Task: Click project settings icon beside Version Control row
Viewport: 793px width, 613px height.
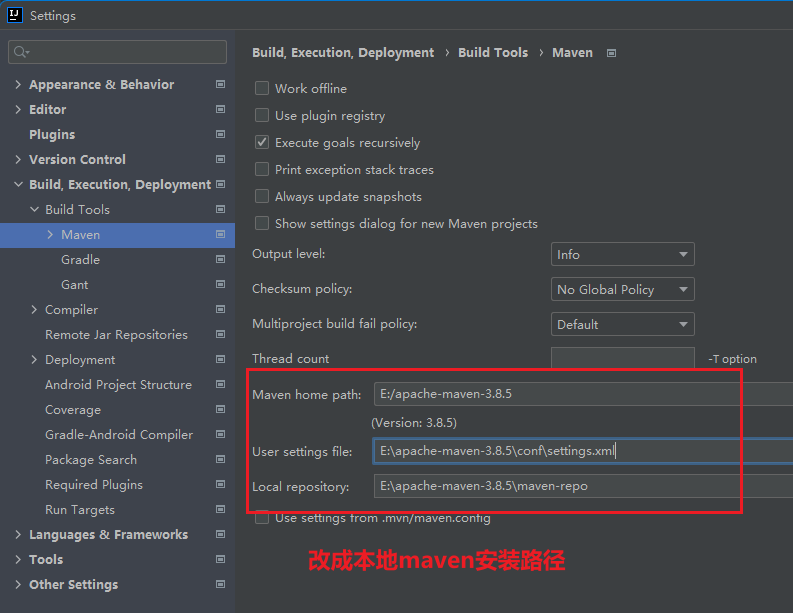Action: coord(220,160)
